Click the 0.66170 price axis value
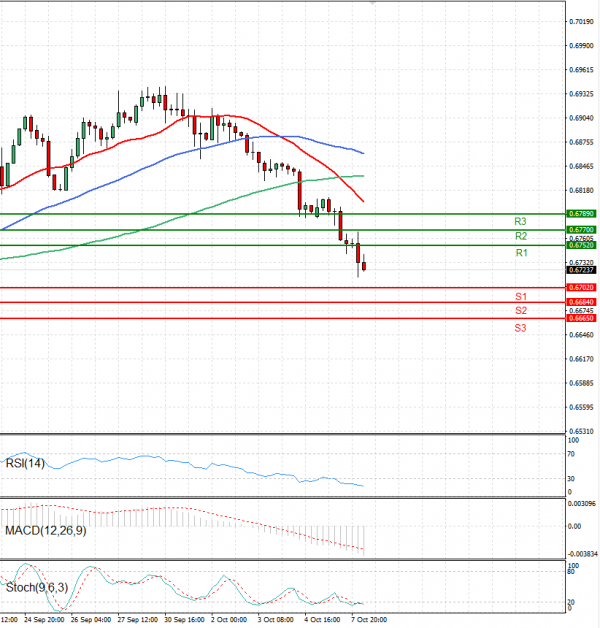Screen dimensions: 600x628 581,359
